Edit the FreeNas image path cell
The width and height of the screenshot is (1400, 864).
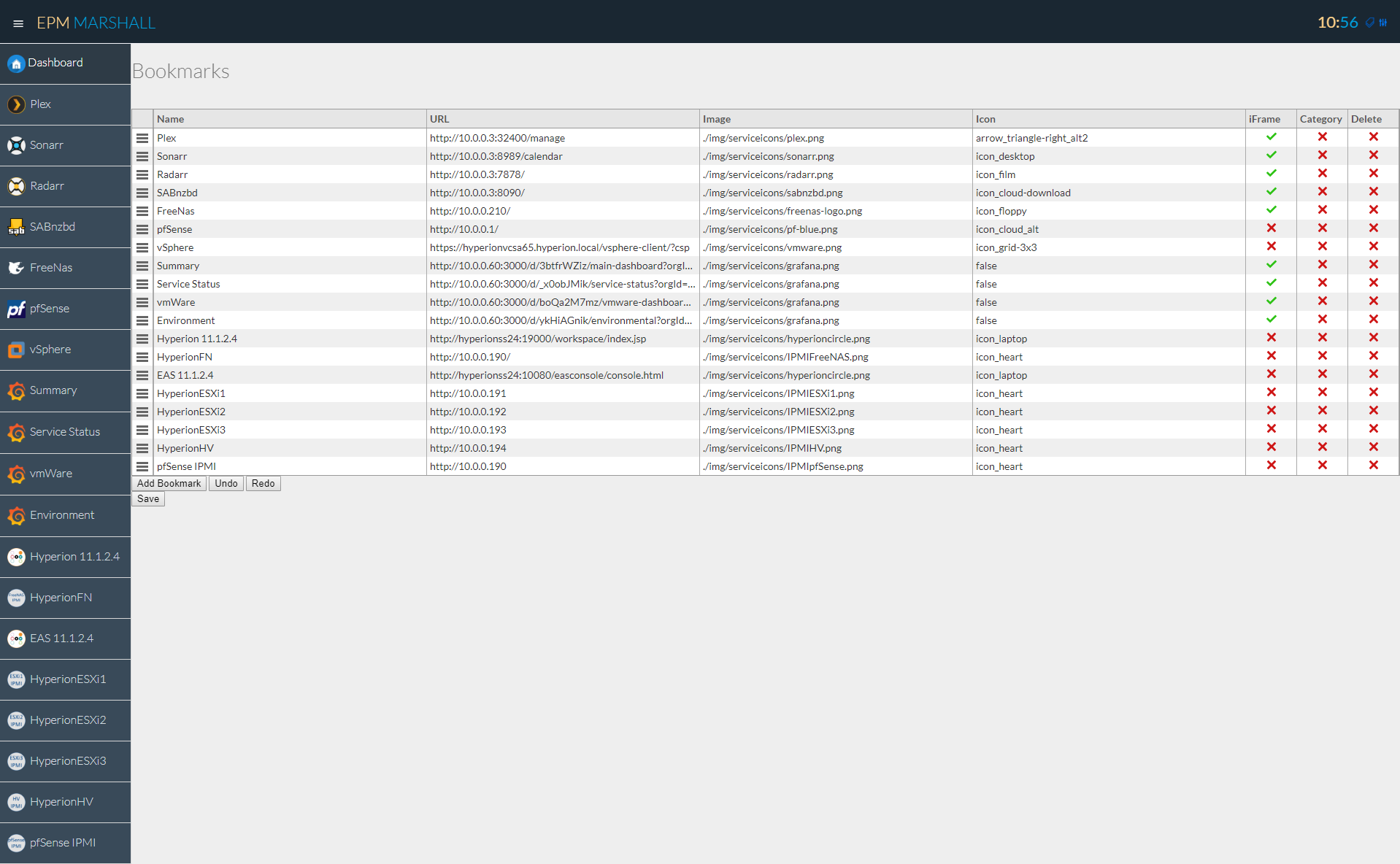coord(836,211)
